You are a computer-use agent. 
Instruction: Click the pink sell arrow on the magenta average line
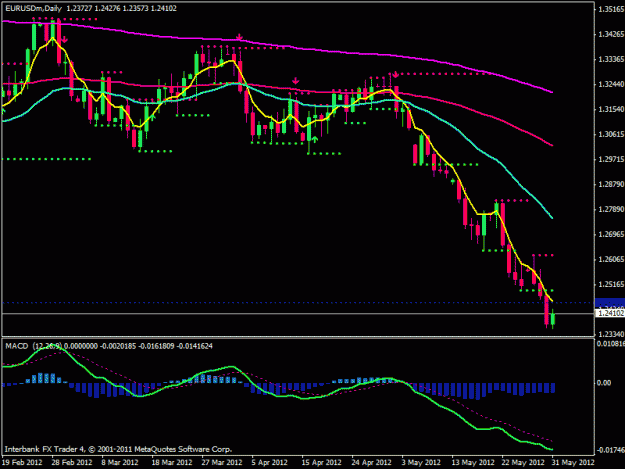pyautogui.click(x=239, y=37)
